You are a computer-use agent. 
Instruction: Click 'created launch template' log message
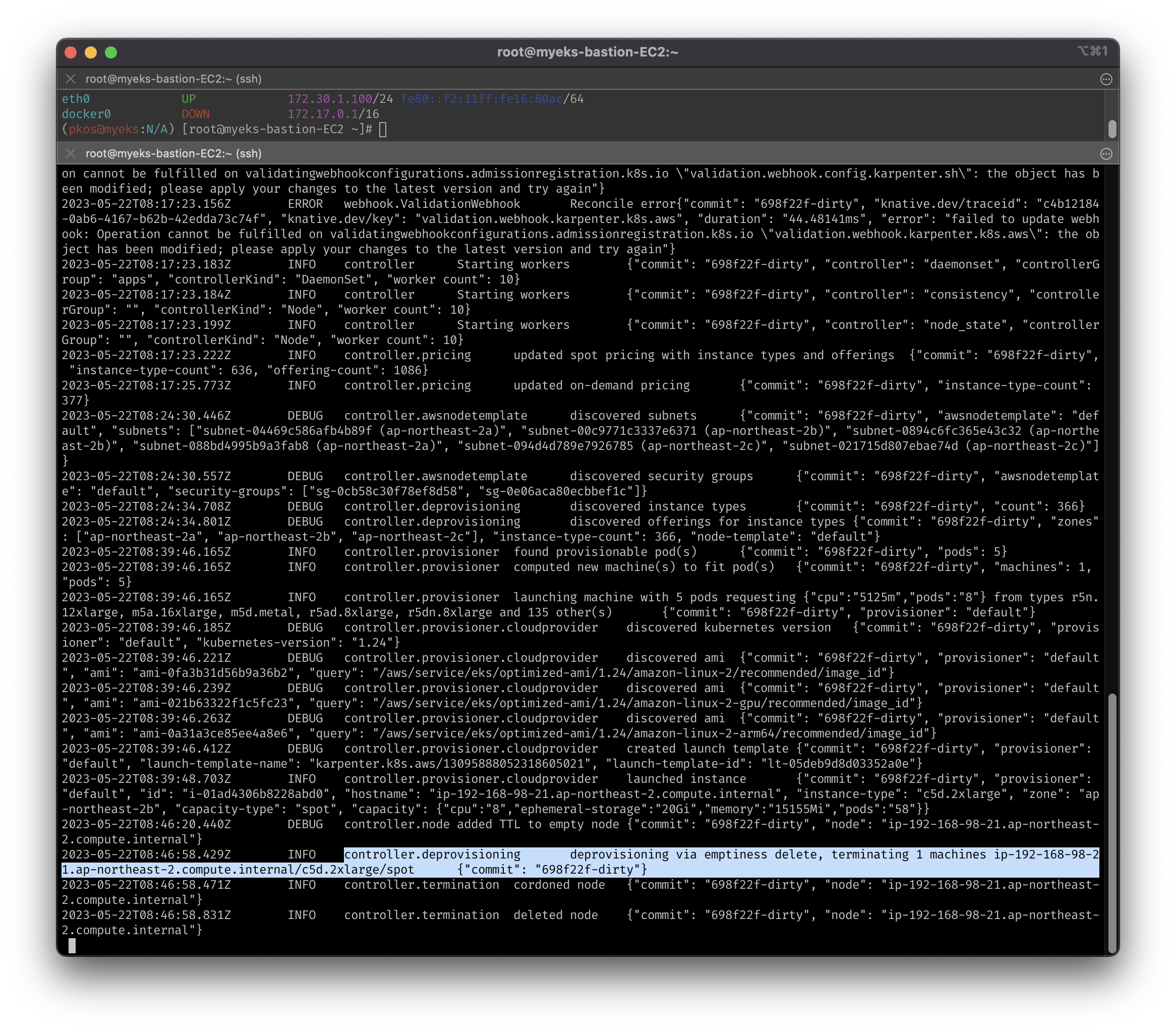[x=708, y=749]
